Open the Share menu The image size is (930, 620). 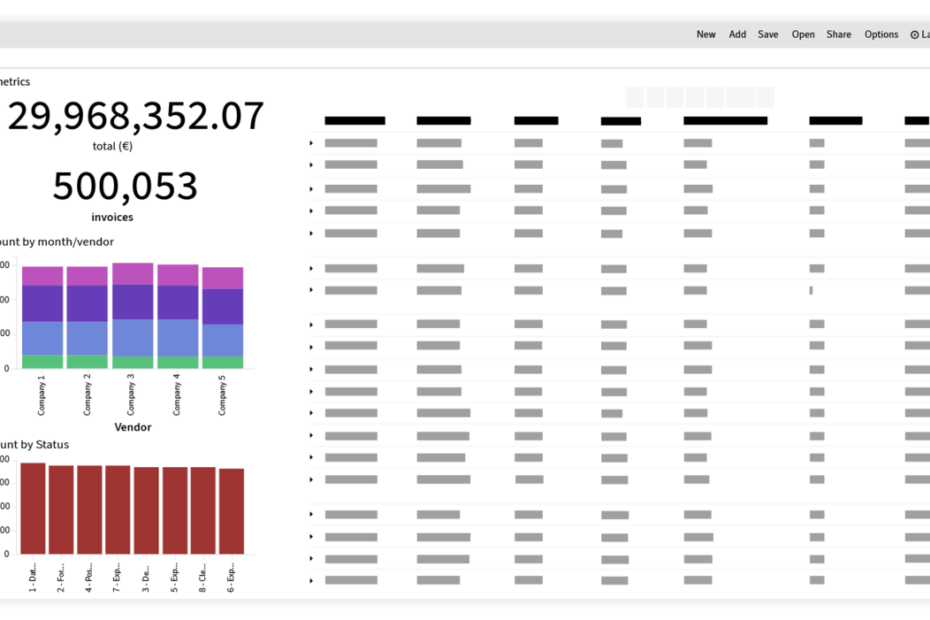tap(839, 35)
